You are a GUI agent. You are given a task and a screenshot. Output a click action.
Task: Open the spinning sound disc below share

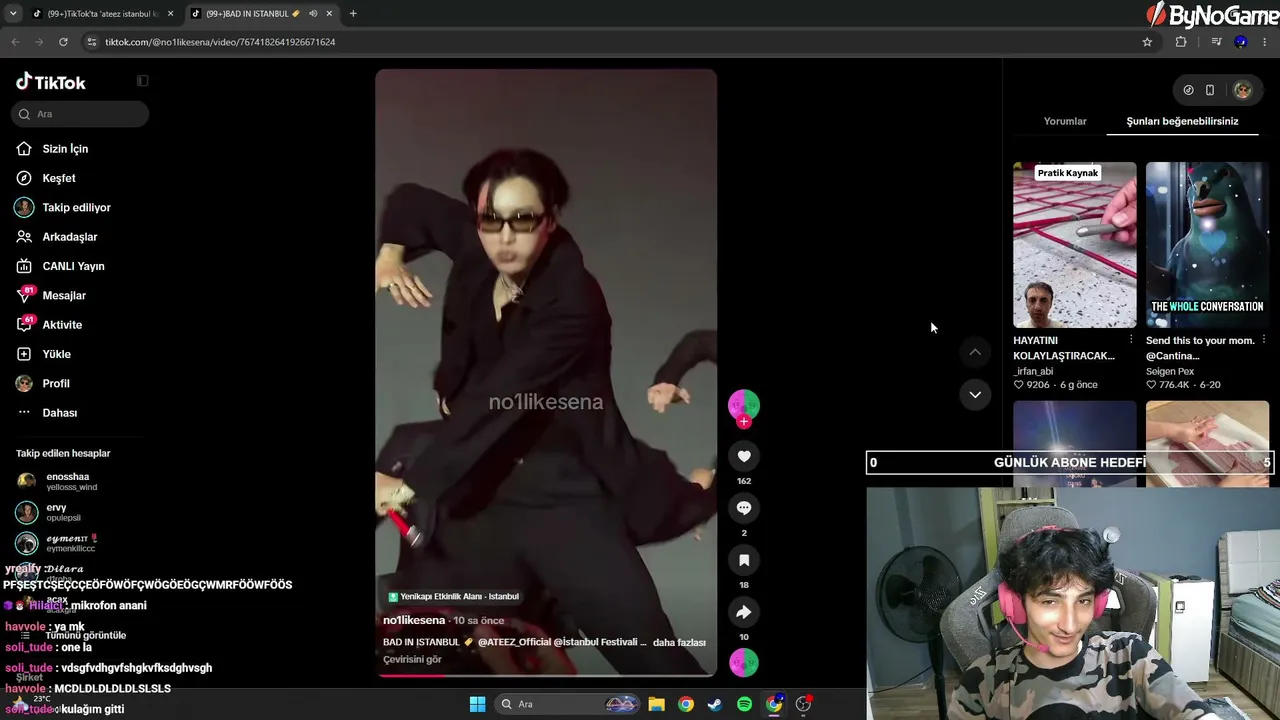click(x=744, y=662)
